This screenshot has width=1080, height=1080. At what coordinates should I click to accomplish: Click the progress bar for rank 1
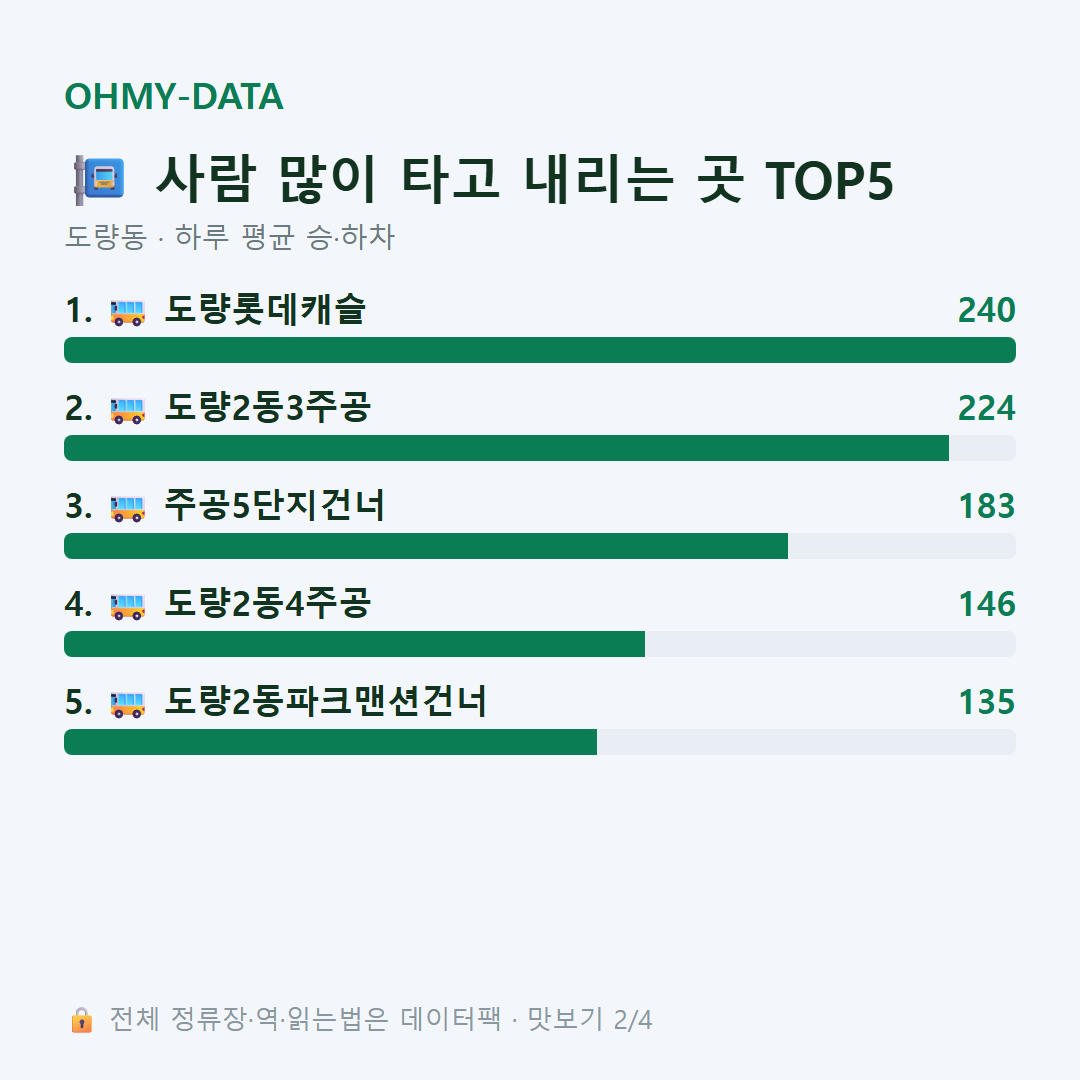540,350
